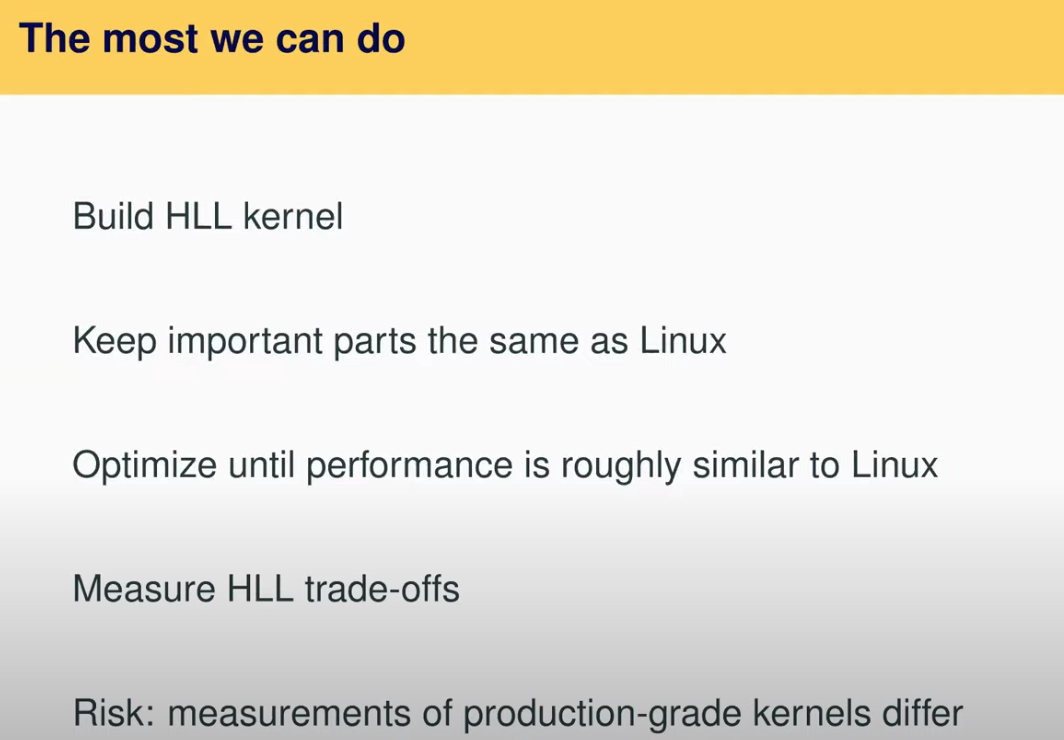The width and height of the screenshot is (1064, 740).
Task: Click the "Risk:" label text
Action: pyautogui.click(x=115, y=714)
